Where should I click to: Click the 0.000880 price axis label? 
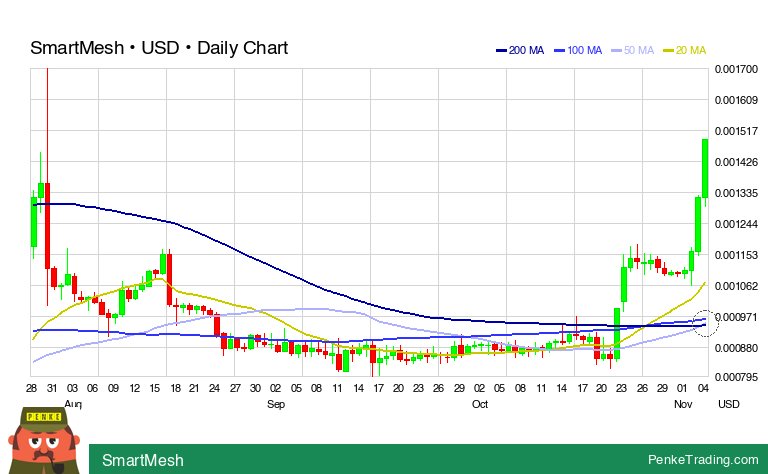[736, 348]
